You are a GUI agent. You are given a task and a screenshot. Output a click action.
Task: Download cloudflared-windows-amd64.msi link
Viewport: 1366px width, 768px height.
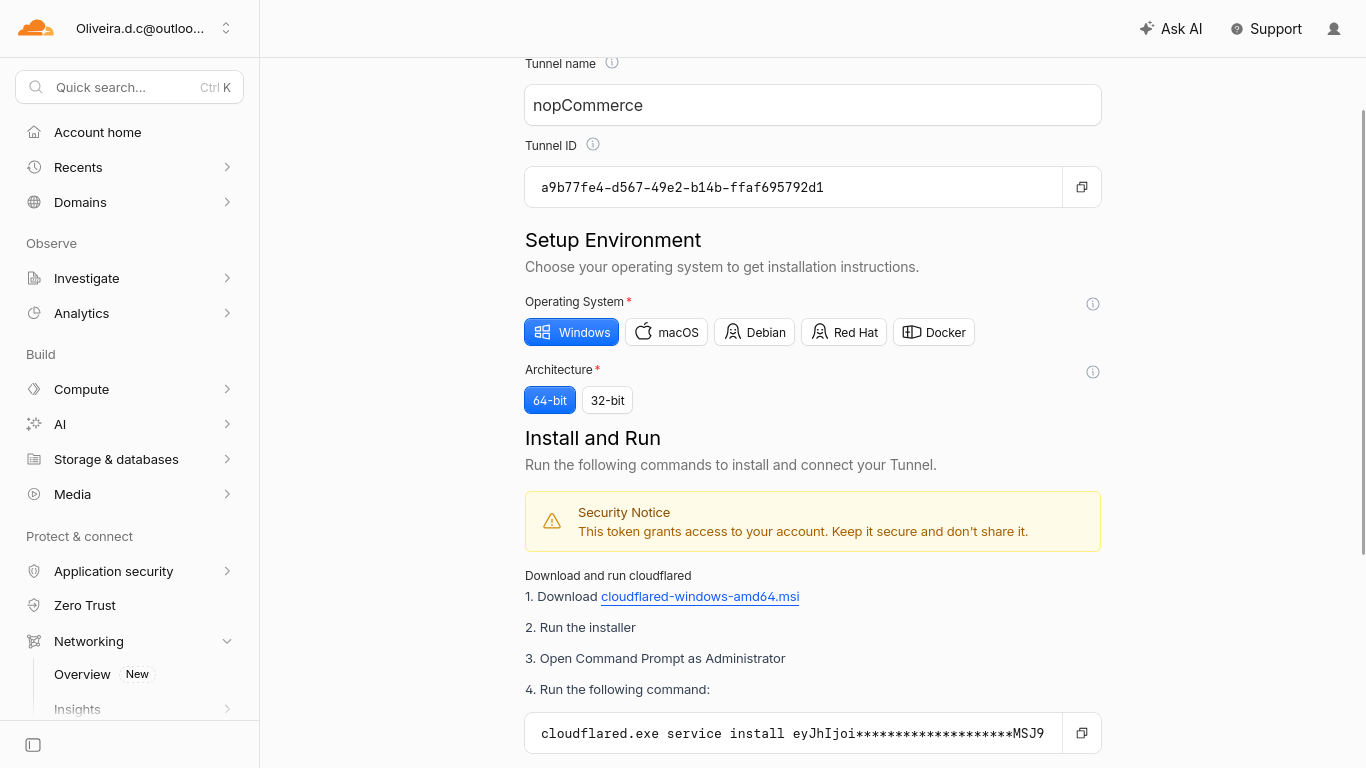coord(700,597)
